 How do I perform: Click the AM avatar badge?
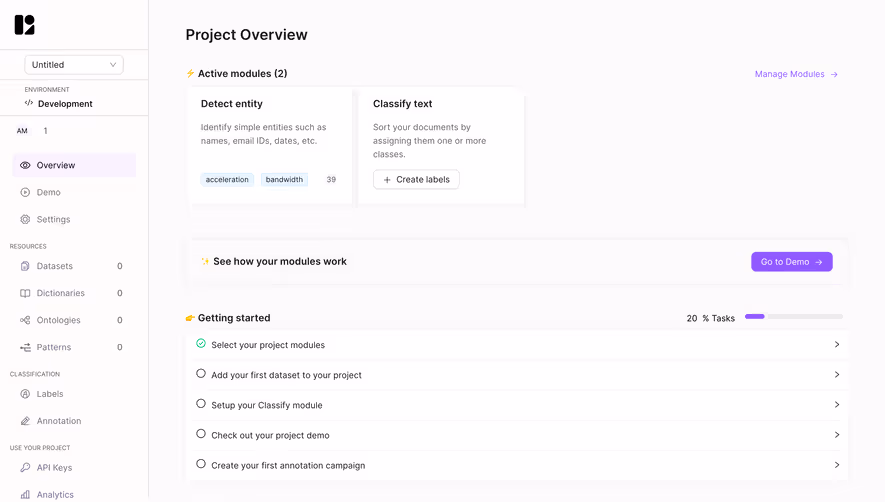tap(22, 131)
